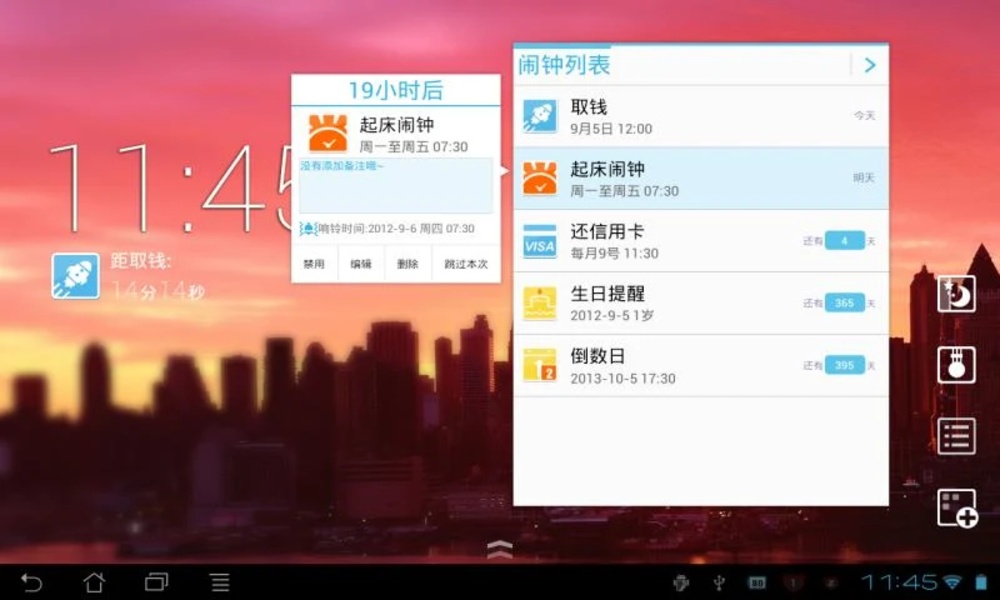Tap 编辑 to edit the alarm

point(361,263)
